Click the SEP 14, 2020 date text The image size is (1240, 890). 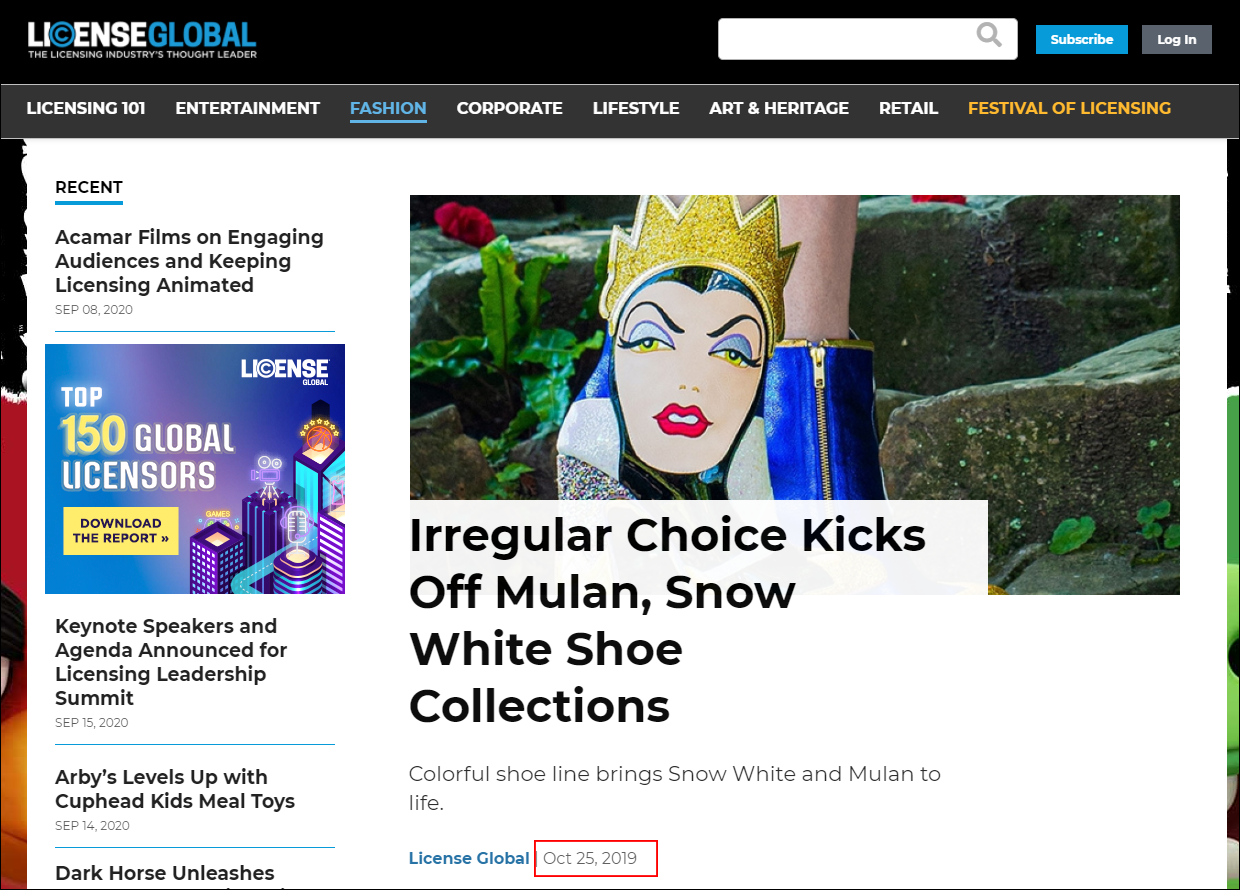coord(93,826)
